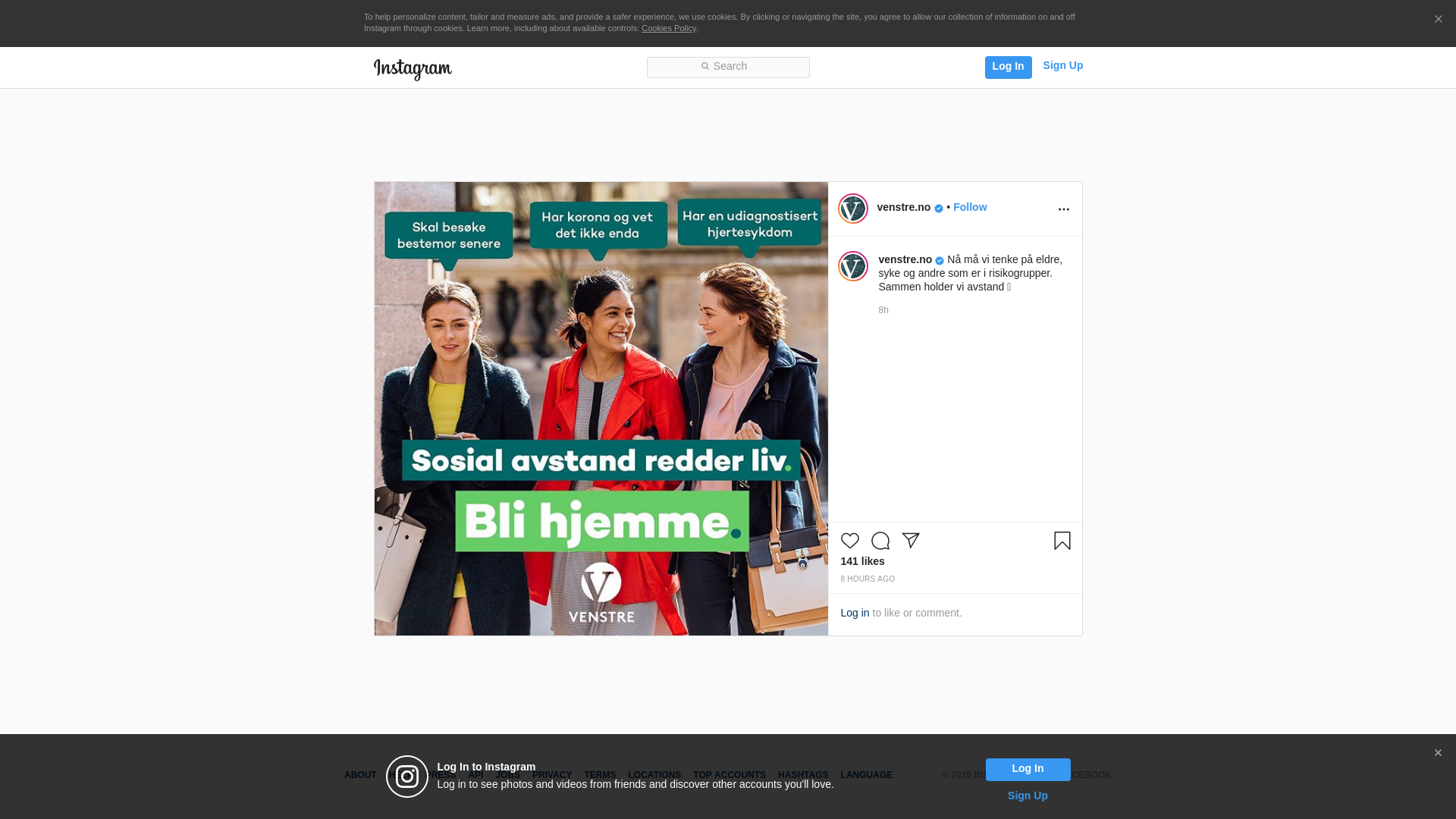Dismiss the cookie notice banner
The height and width of the screenshot is (819, 1456).
pos(1438,20)
